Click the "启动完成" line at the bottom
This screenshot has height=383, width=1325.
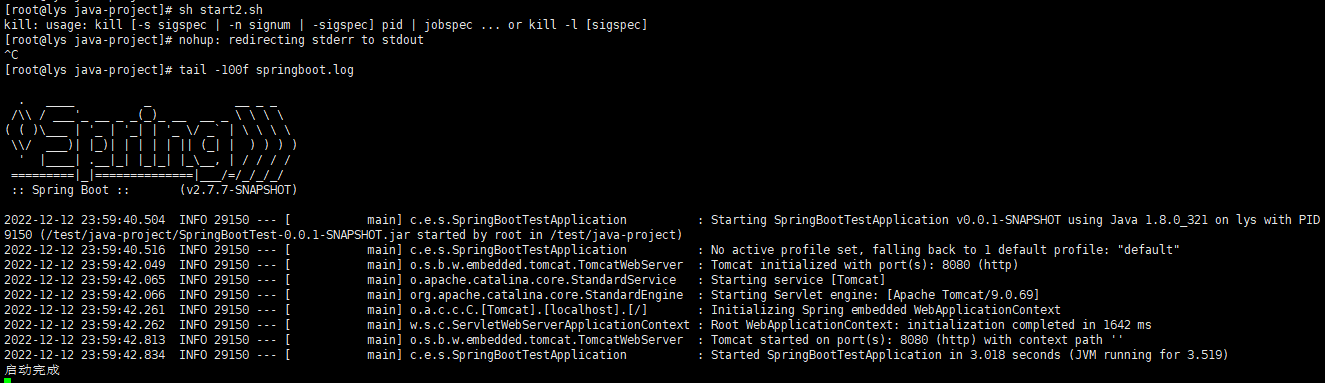32,370
